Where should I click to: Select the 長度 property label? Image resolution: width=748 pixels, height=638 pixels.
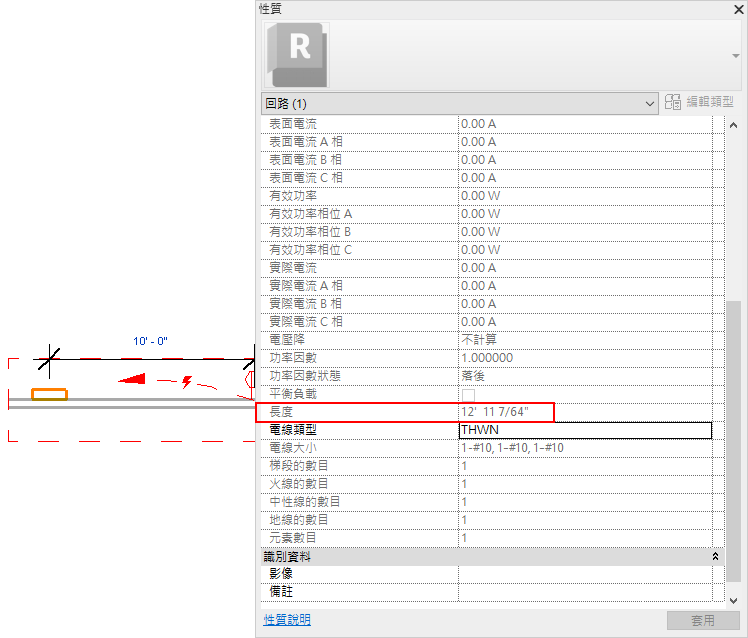click(281, 412)
